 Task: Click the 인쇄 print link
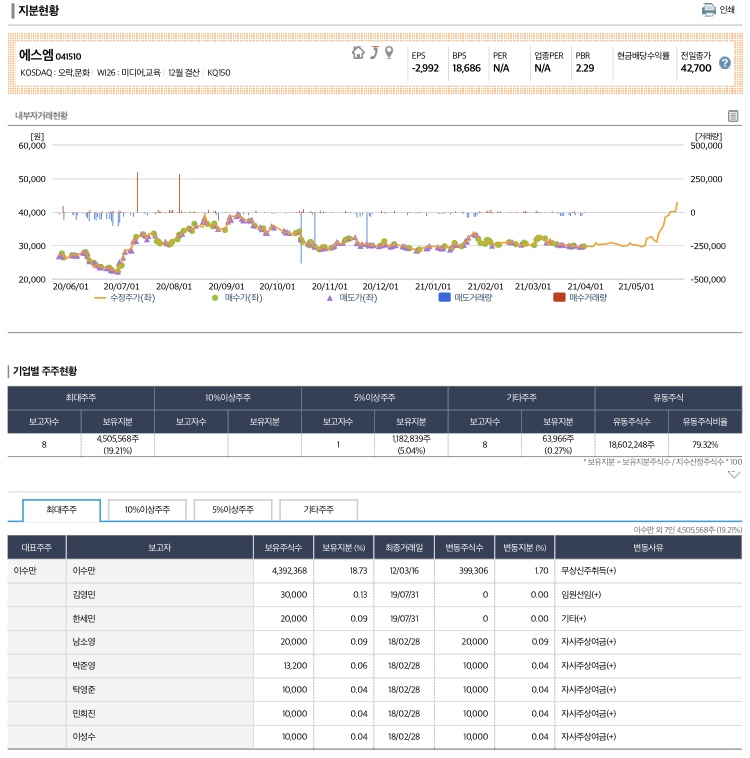coord(727,10)
